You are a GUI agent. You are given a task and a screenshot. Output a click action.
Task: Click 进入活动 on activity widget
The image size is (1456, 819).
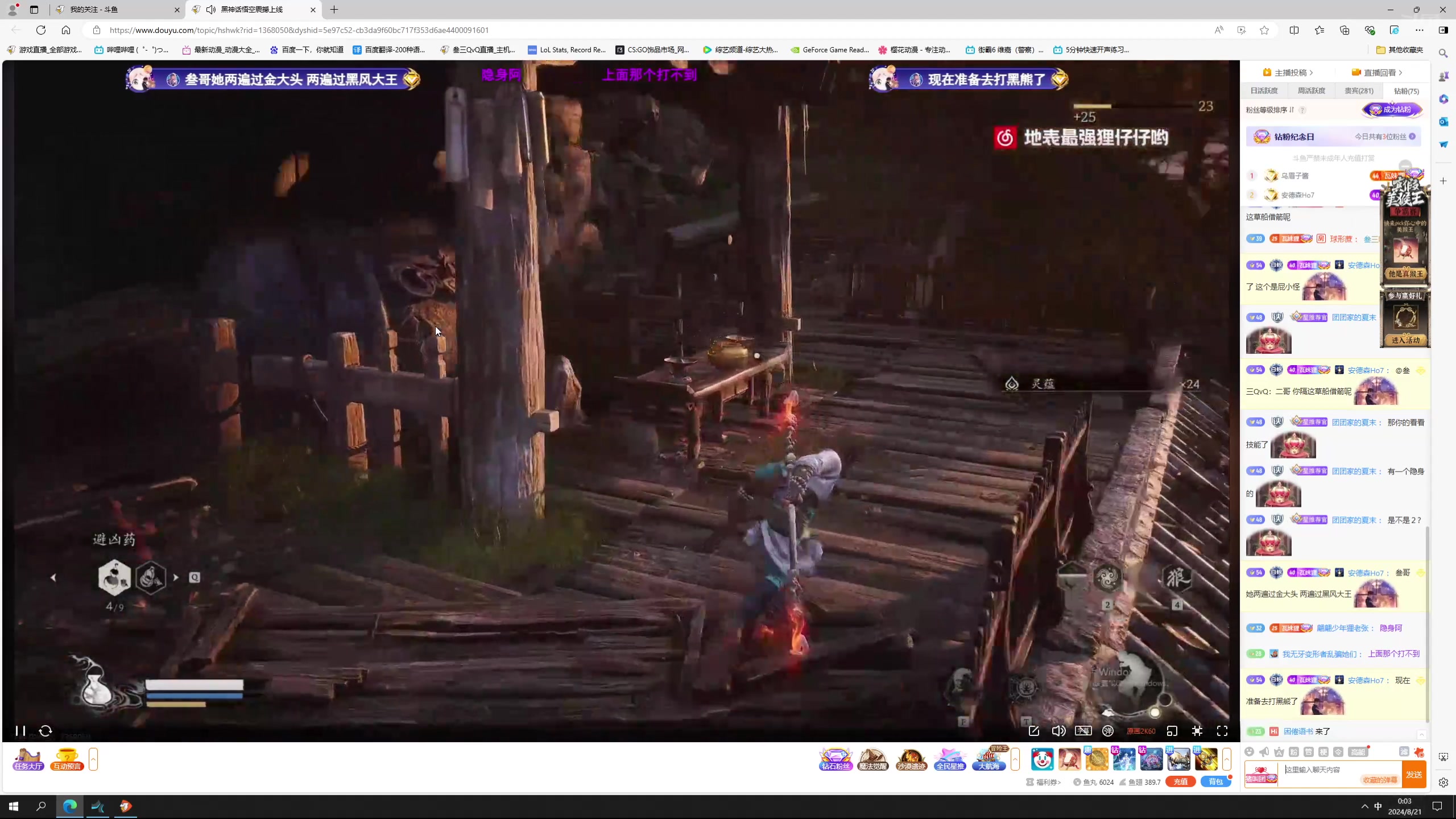coord(1405,340)
